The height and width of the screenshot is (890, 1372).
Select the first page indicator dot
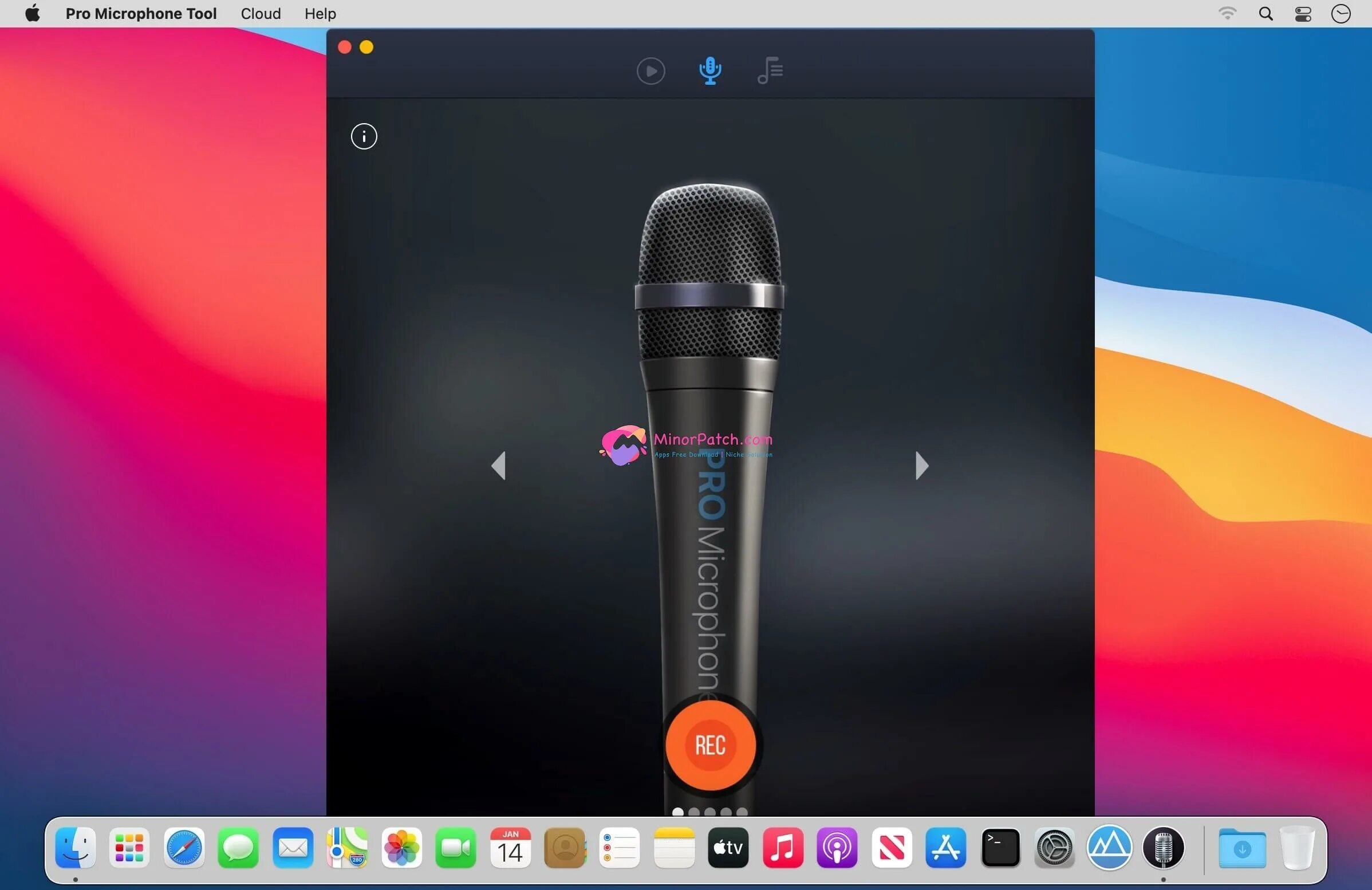pyautogui.click(x=678, y=812)
